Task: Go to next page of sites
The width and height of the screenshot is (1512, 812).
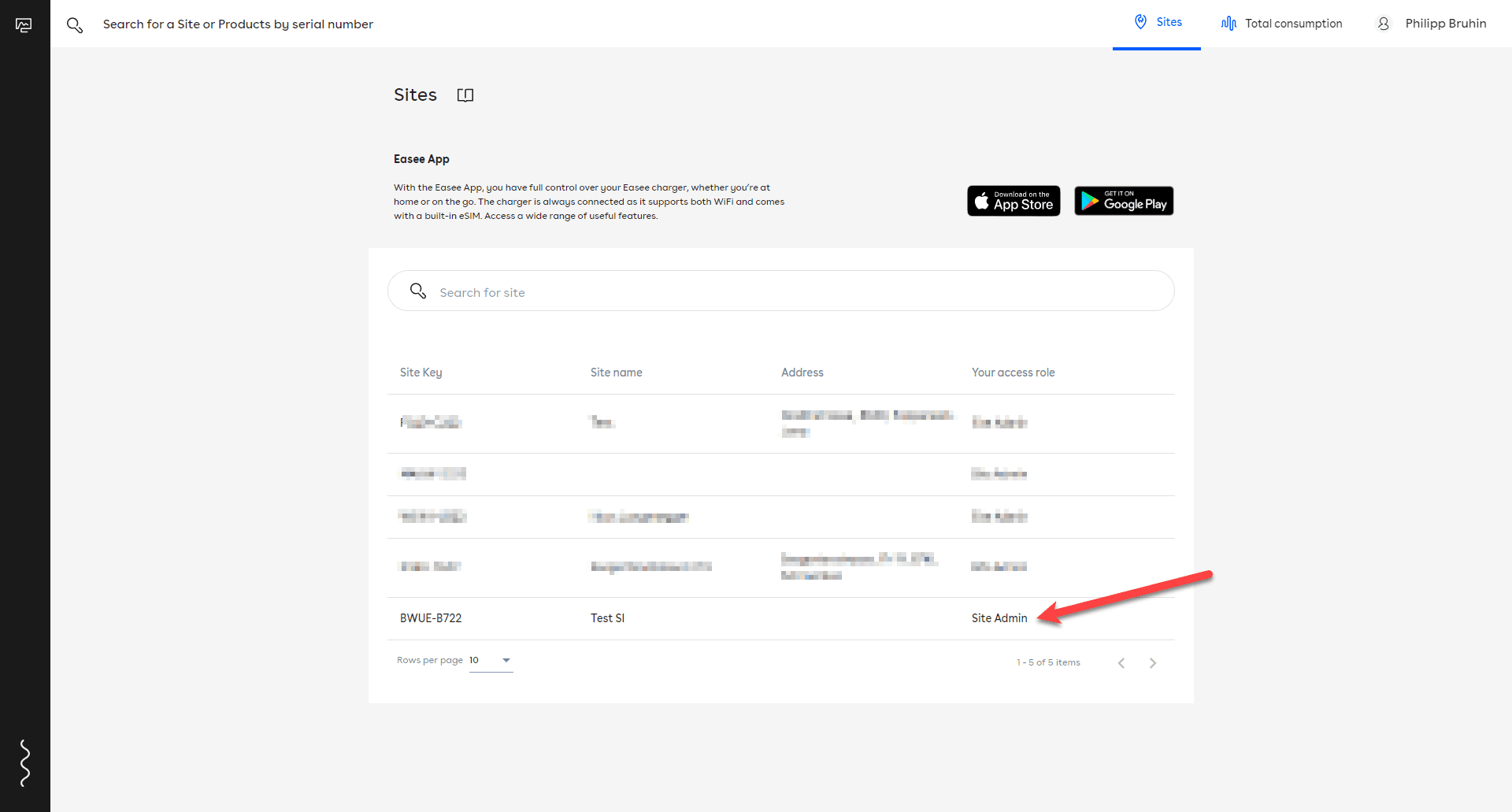Action: coord(1153,663)
